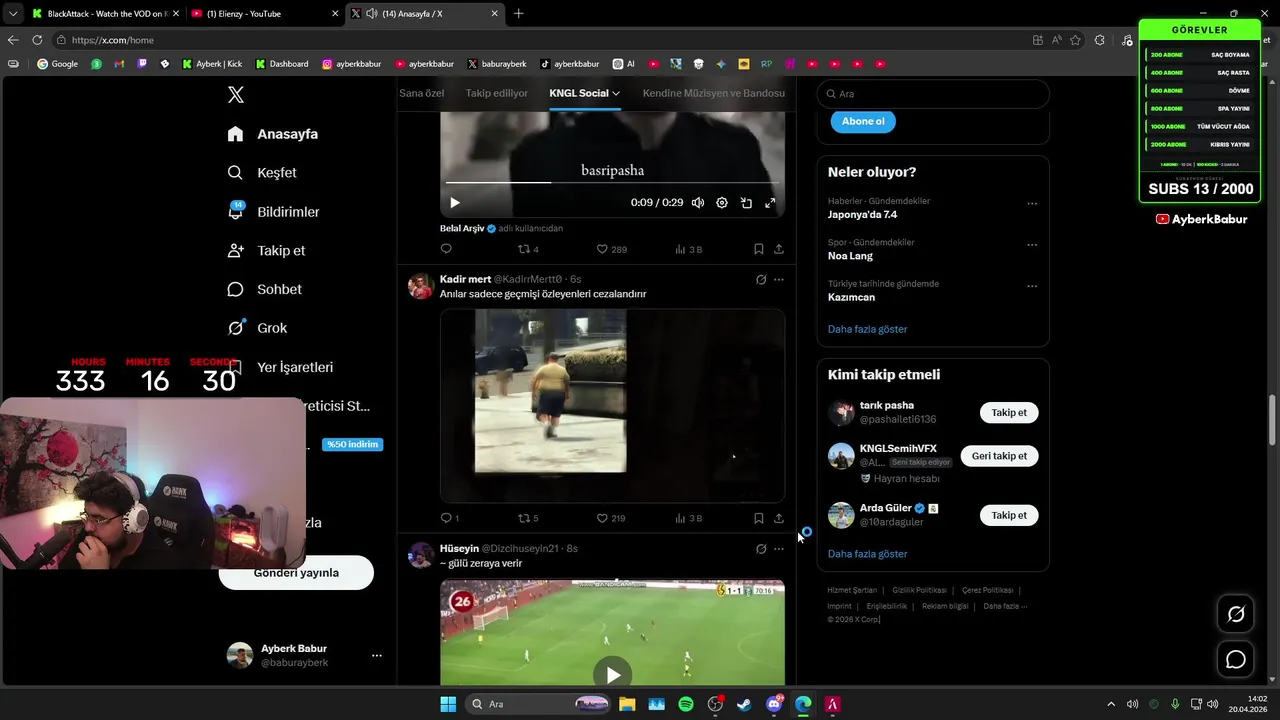The image size is (1280, 720).
Task: Open Grok explain icon on Kadir mert post
Action: point(761,280)
